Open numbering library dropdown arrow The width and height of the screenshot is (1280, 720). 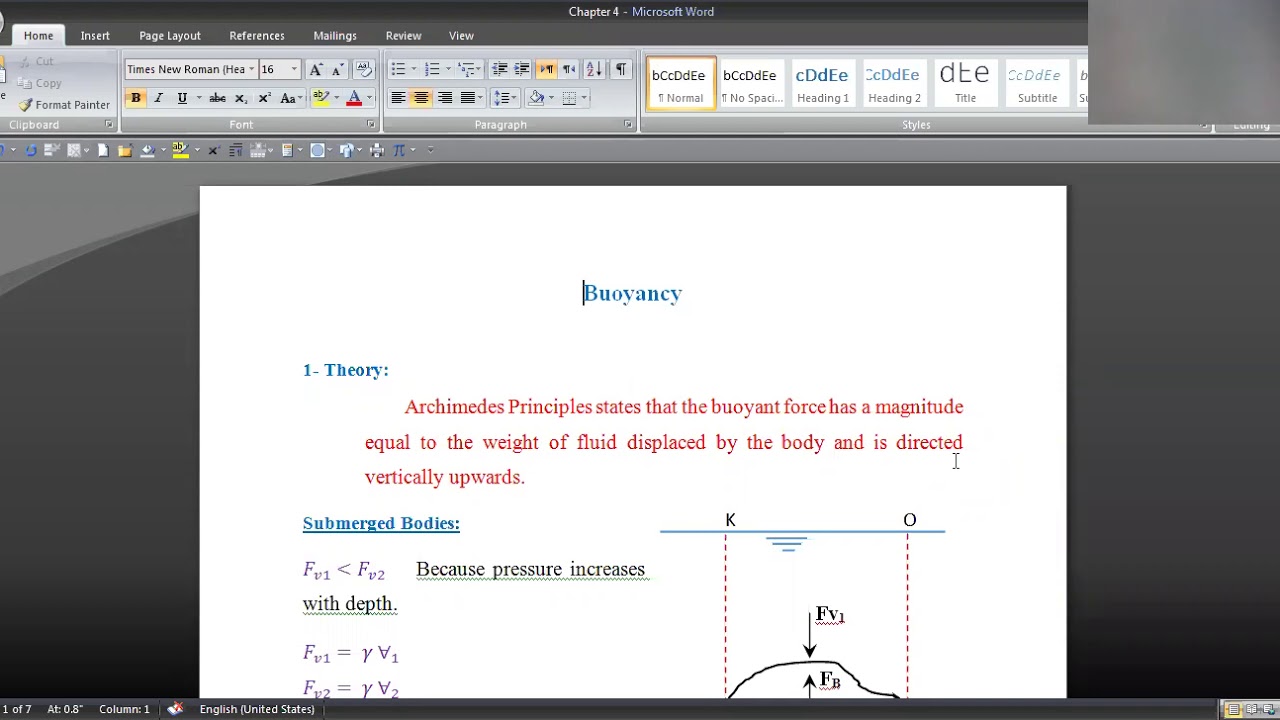[x=448, y=69]
